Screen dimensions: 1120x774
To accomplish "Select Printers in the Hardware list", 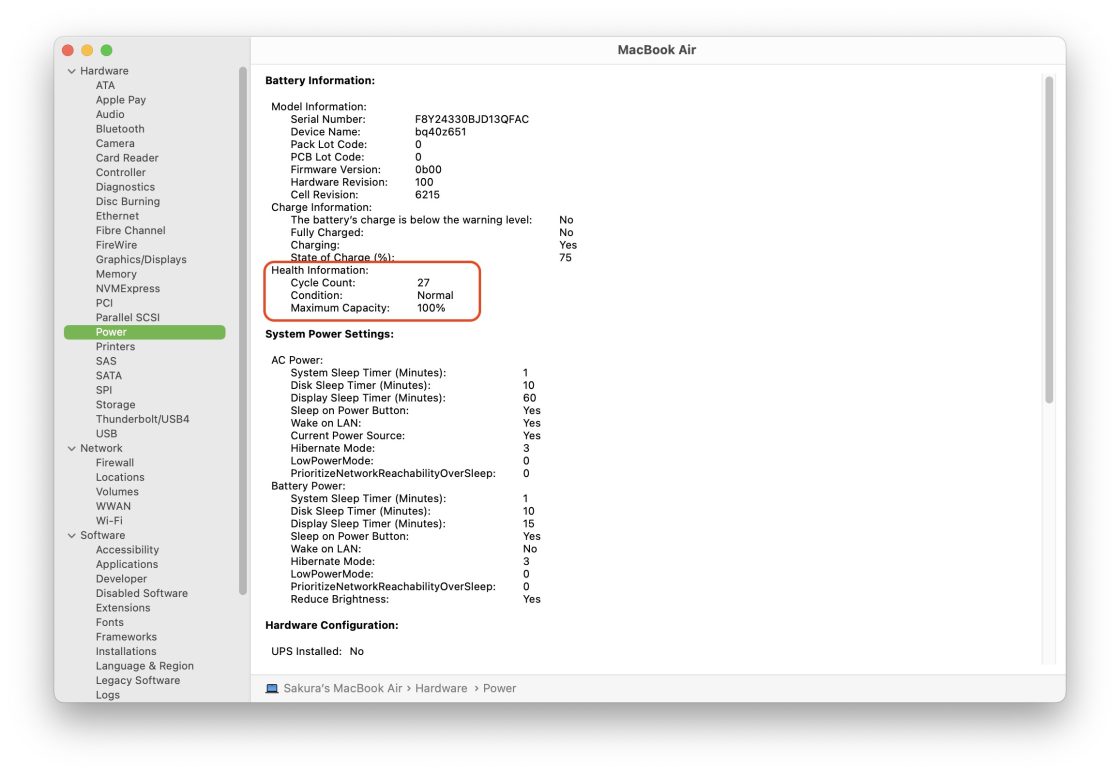I will pyautogui.click(x=116, y=346).
